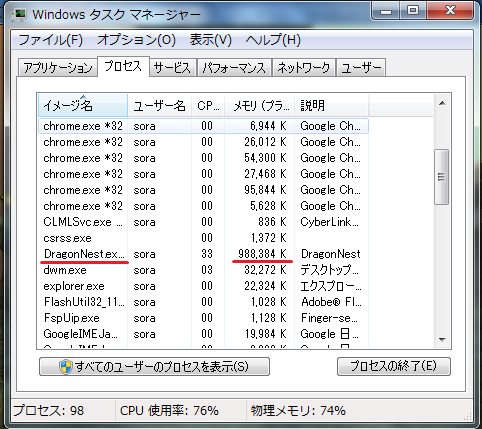Maximize the Task Manager window
Viewport: 482px width, 429px height.
(x=413, y=11)
